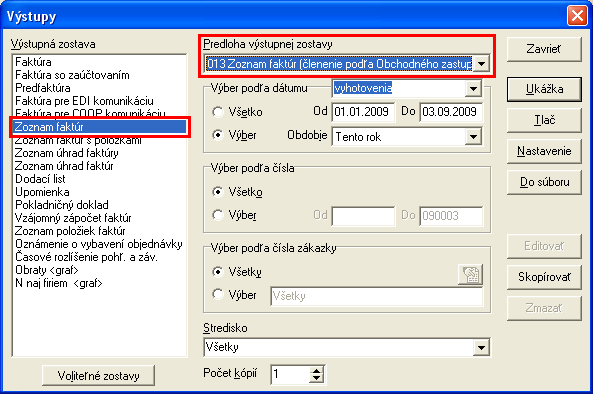
Task: Click the Do date field 03.09.2009
Action: point(451,112)
